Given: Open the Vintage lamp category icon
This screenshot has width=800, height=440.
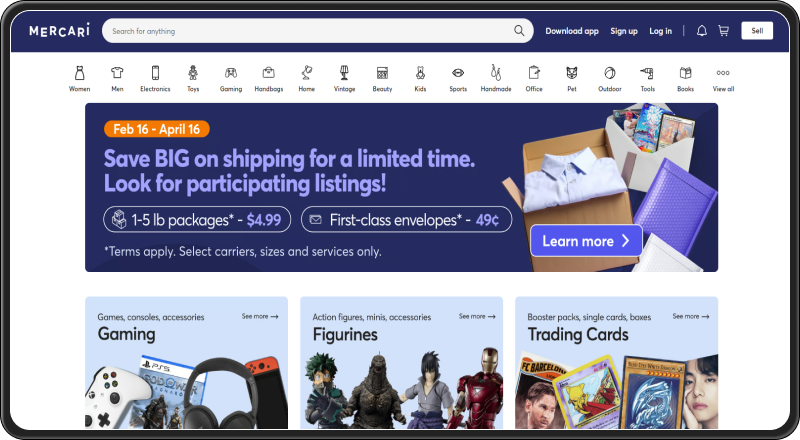Looking at the screenshot, I should pyautogui.click(x=344, y=73).
